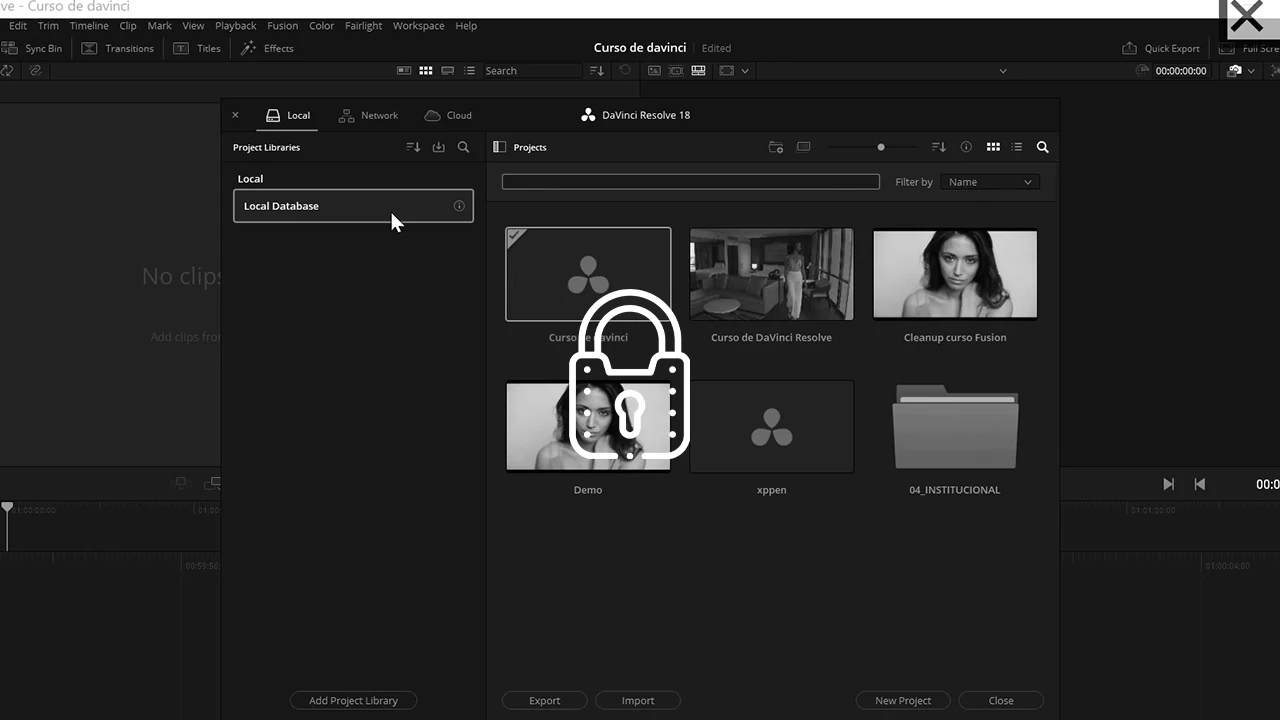Switch media pool to list view
The image size is (1280, 720).
(x=469, y=71)
